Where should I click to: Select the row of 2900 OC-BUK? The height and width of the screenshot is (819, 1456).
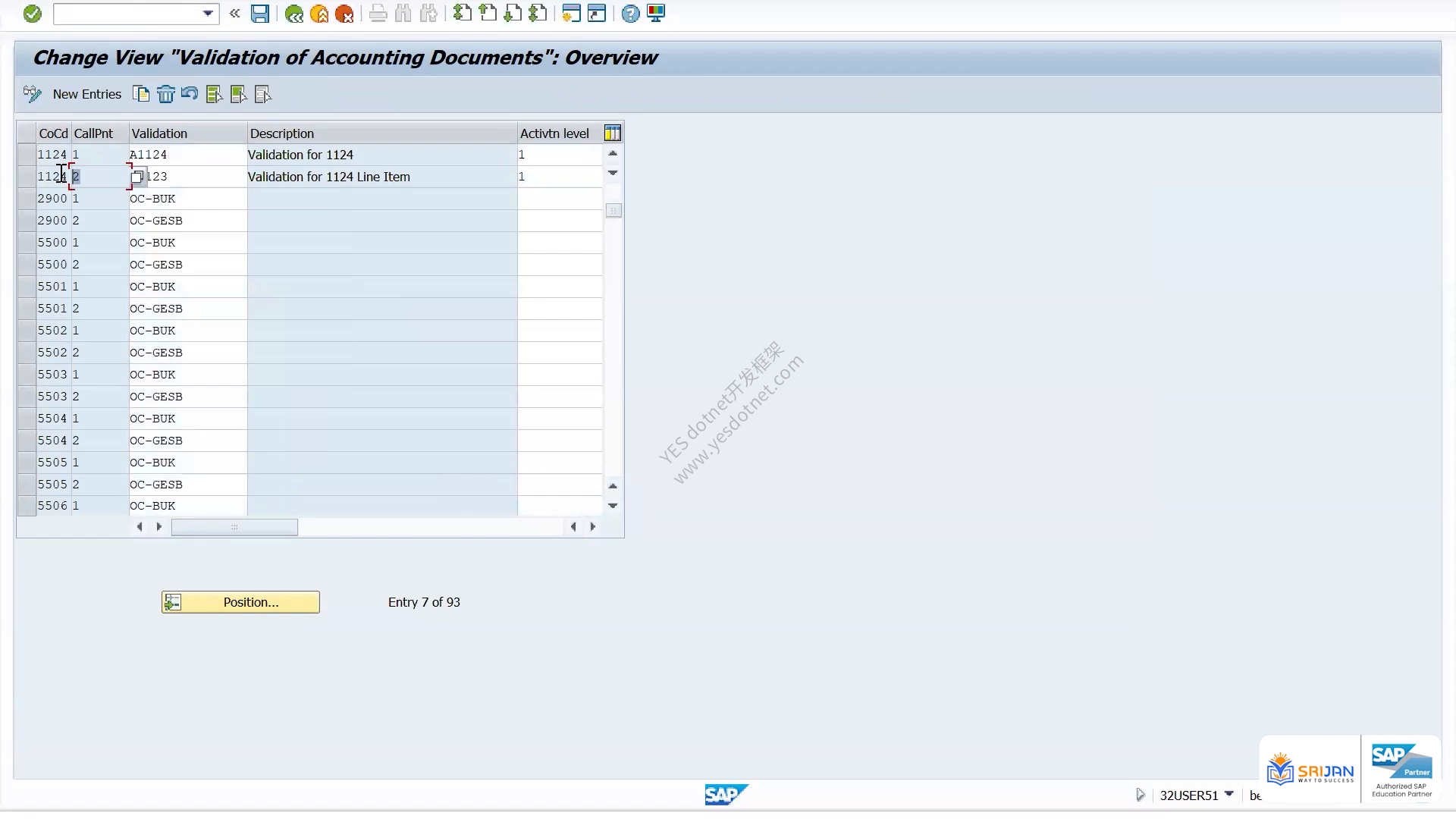pos(27,199)
